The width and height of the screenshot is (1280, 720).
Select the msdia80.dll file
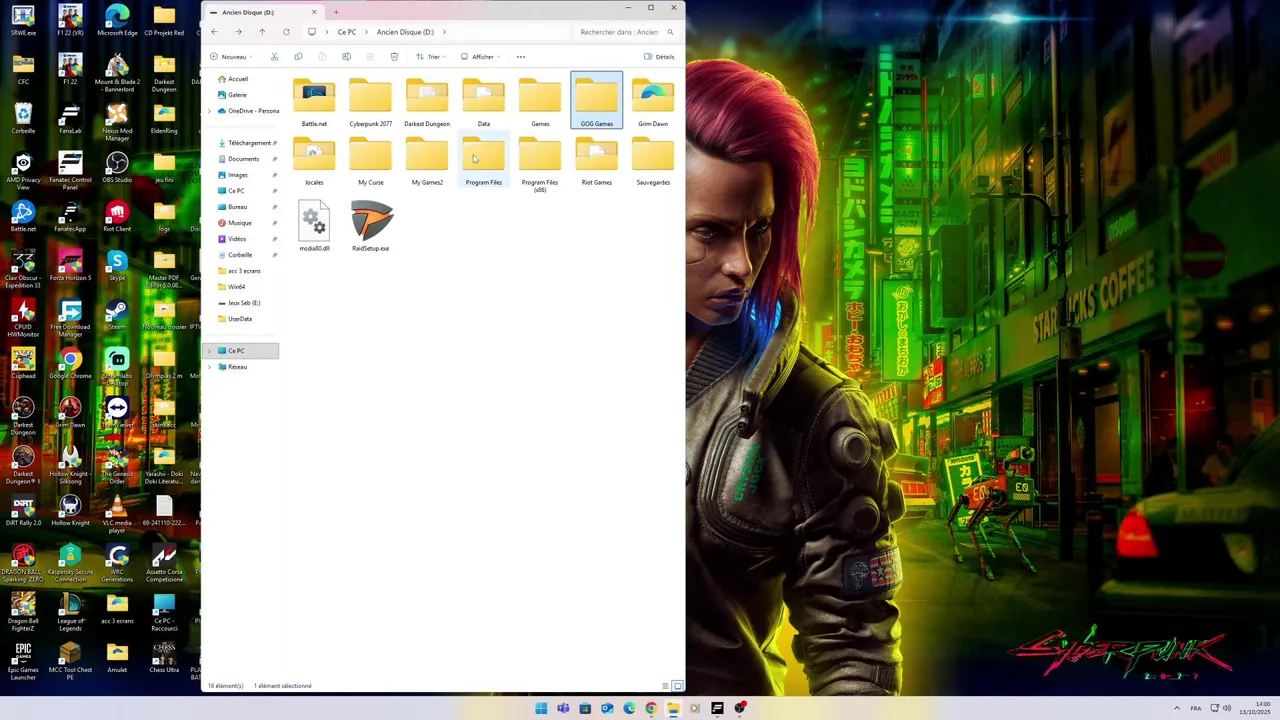[x=314, y=226]
